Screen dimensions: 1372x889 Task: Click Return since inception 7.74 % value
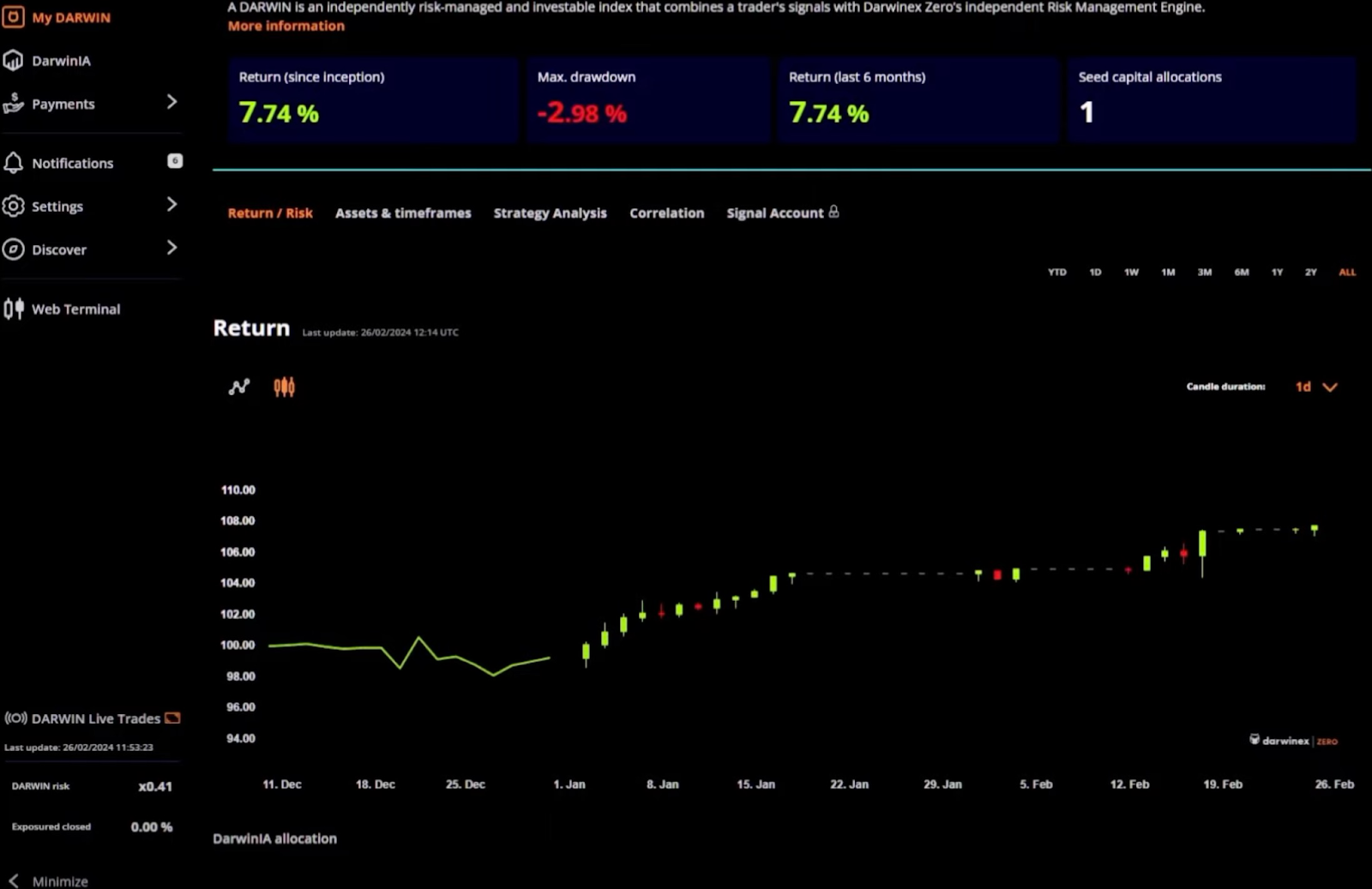coord(279,112)
